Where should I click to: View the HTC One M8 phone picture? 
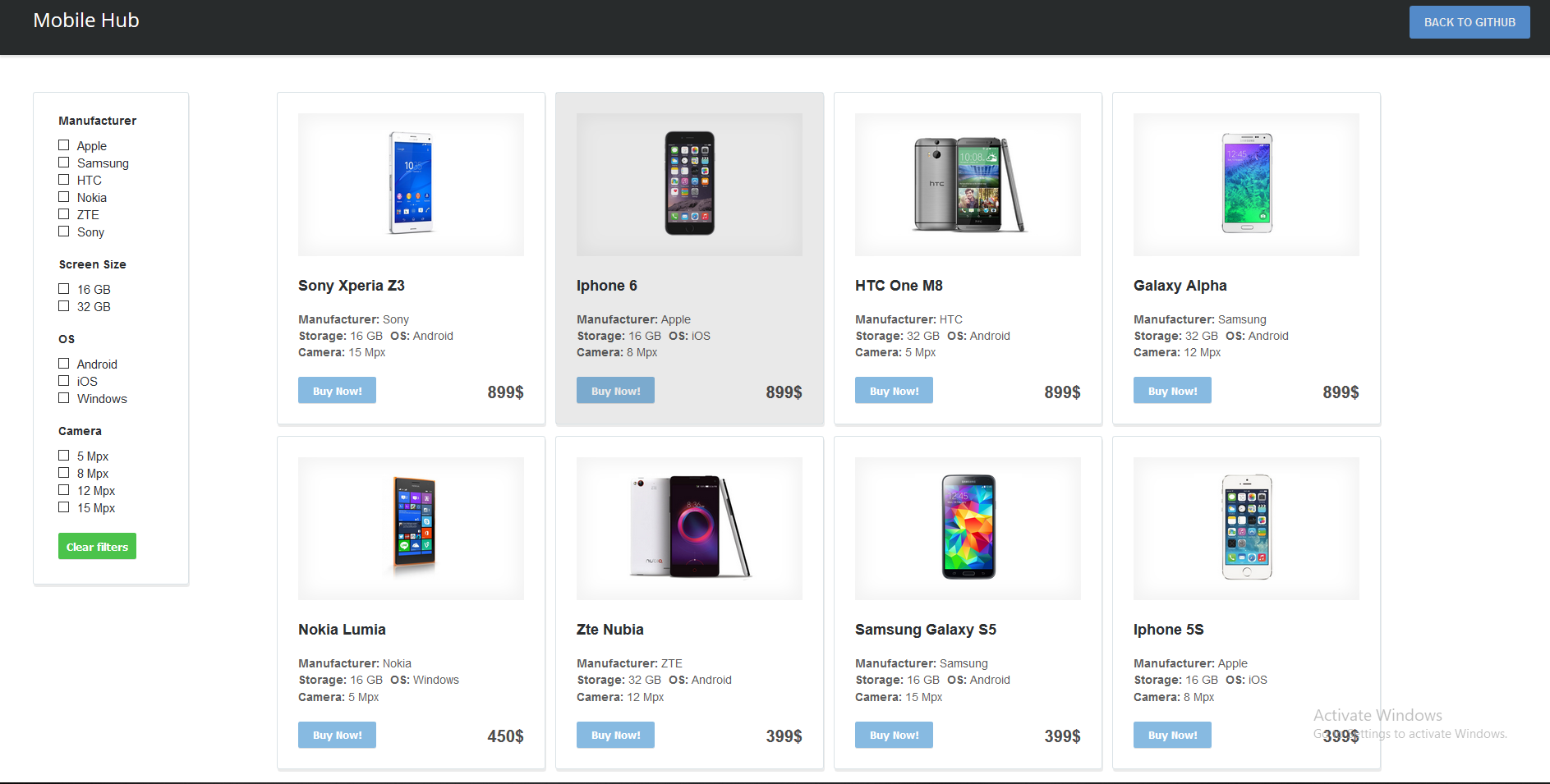point(968,185)
